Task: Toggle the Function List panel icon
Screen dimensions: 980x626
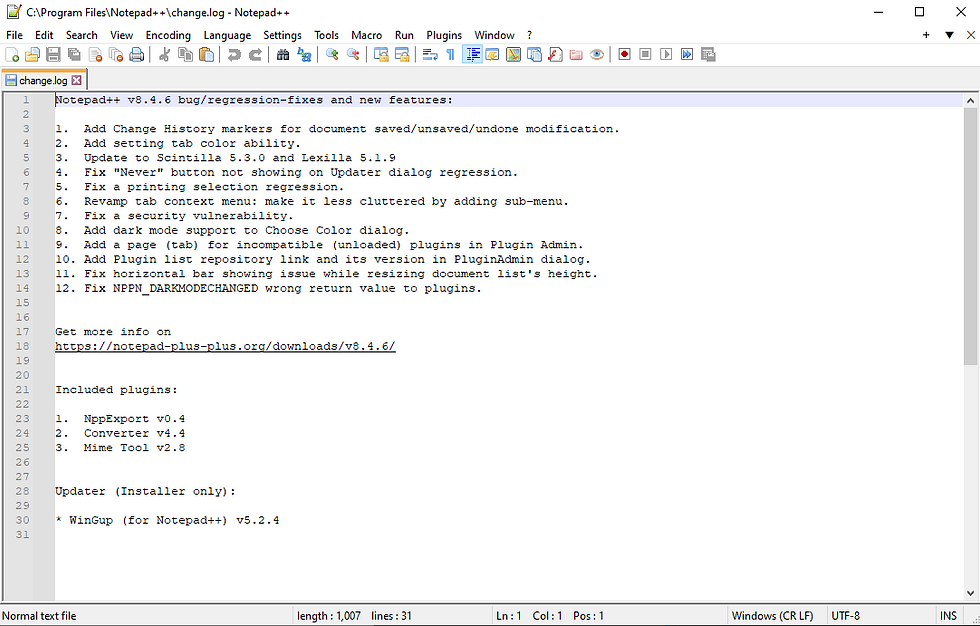Action: 555,55
